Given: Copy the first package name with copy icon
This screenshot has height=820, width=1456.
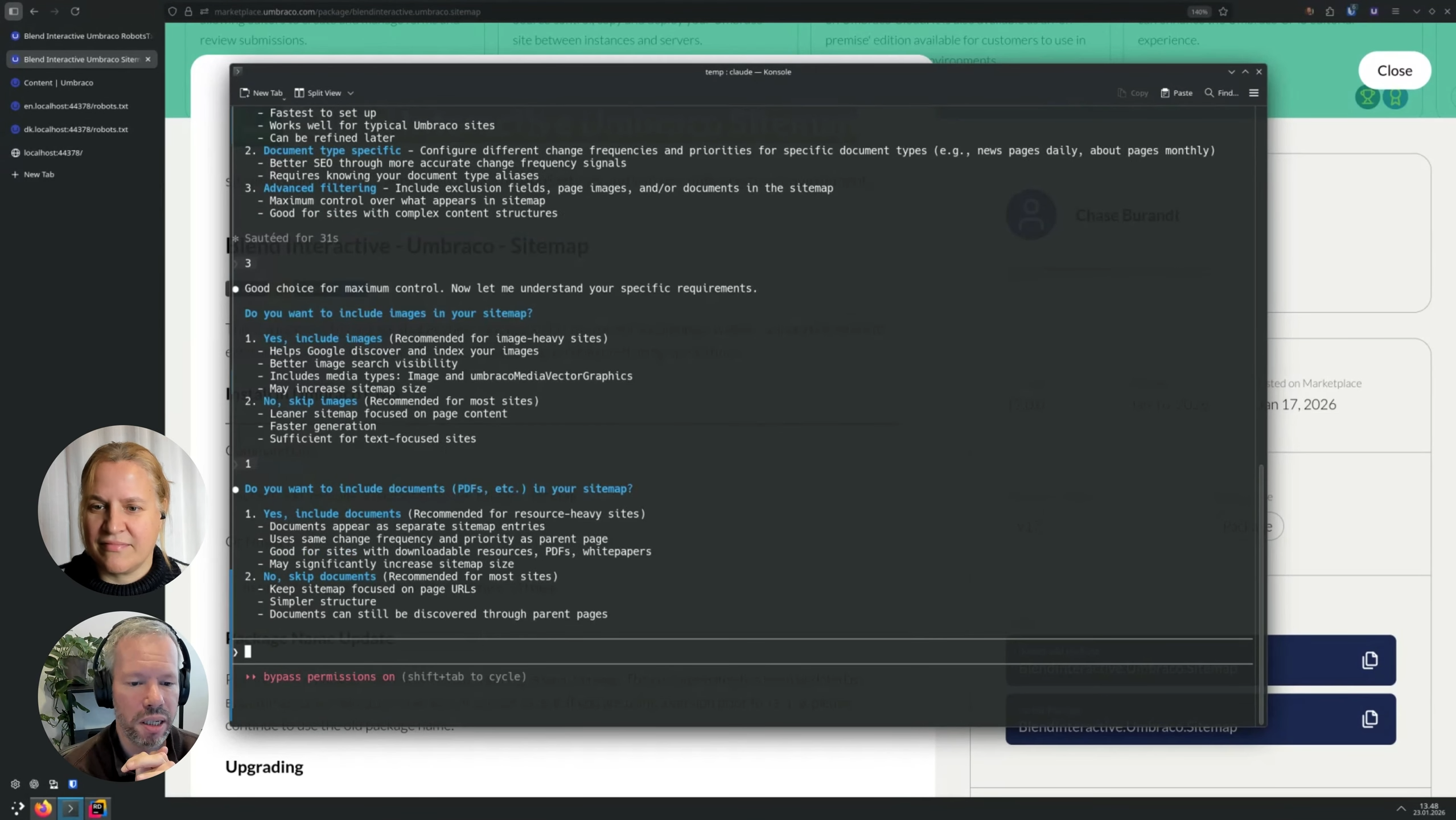Looking at the screenshot, I should click(x=1370, y=660).
